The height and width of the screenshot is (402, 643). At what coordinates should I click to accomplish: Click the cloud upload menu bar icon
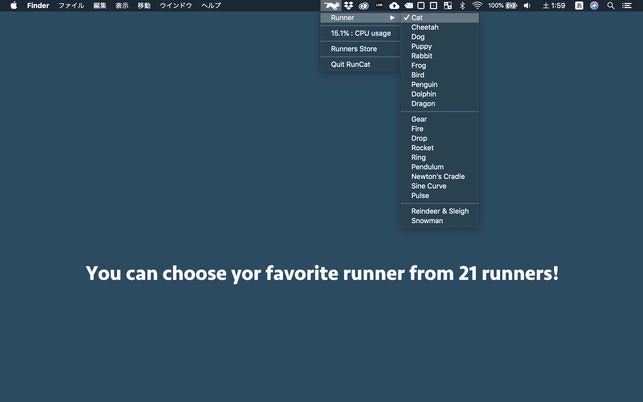(394, 6)
